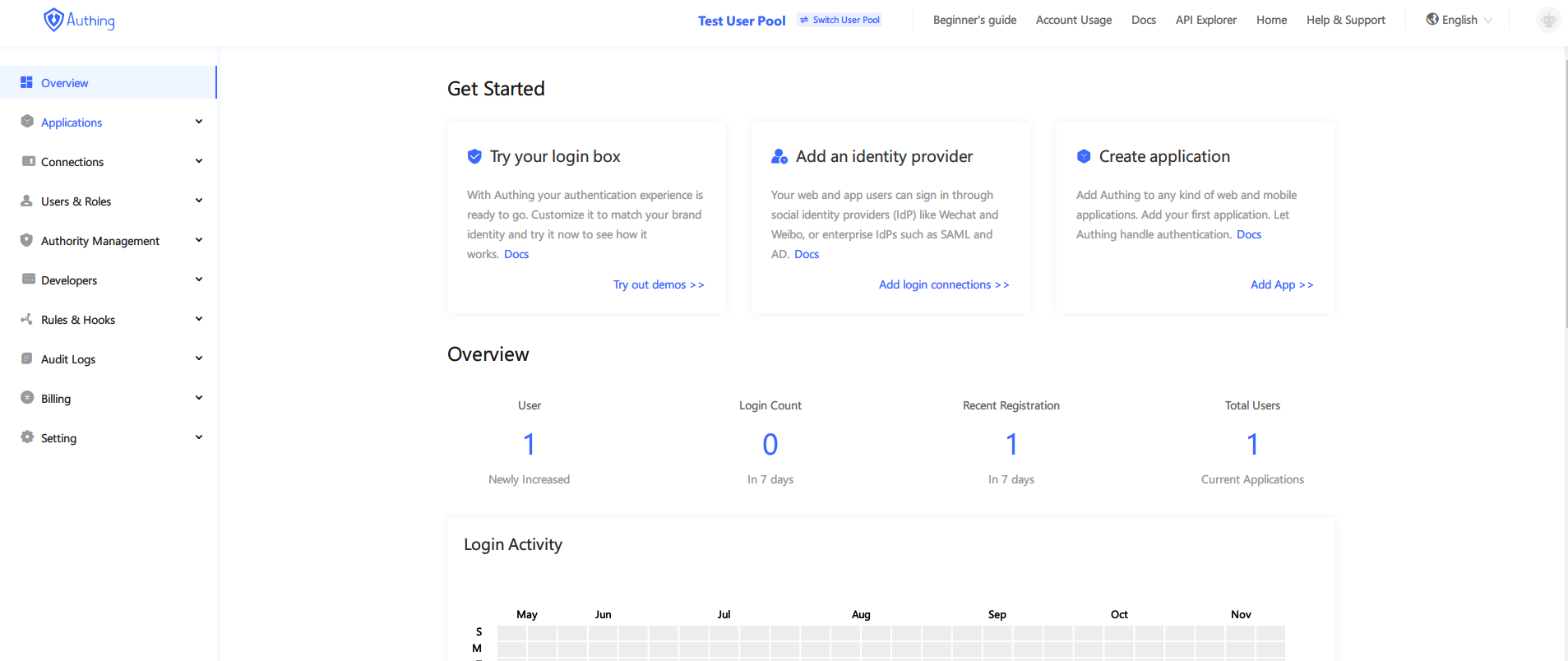Click the Rules & Hooks branch icon
This screenshot has width=1568, height=661.
click(26, 319)
